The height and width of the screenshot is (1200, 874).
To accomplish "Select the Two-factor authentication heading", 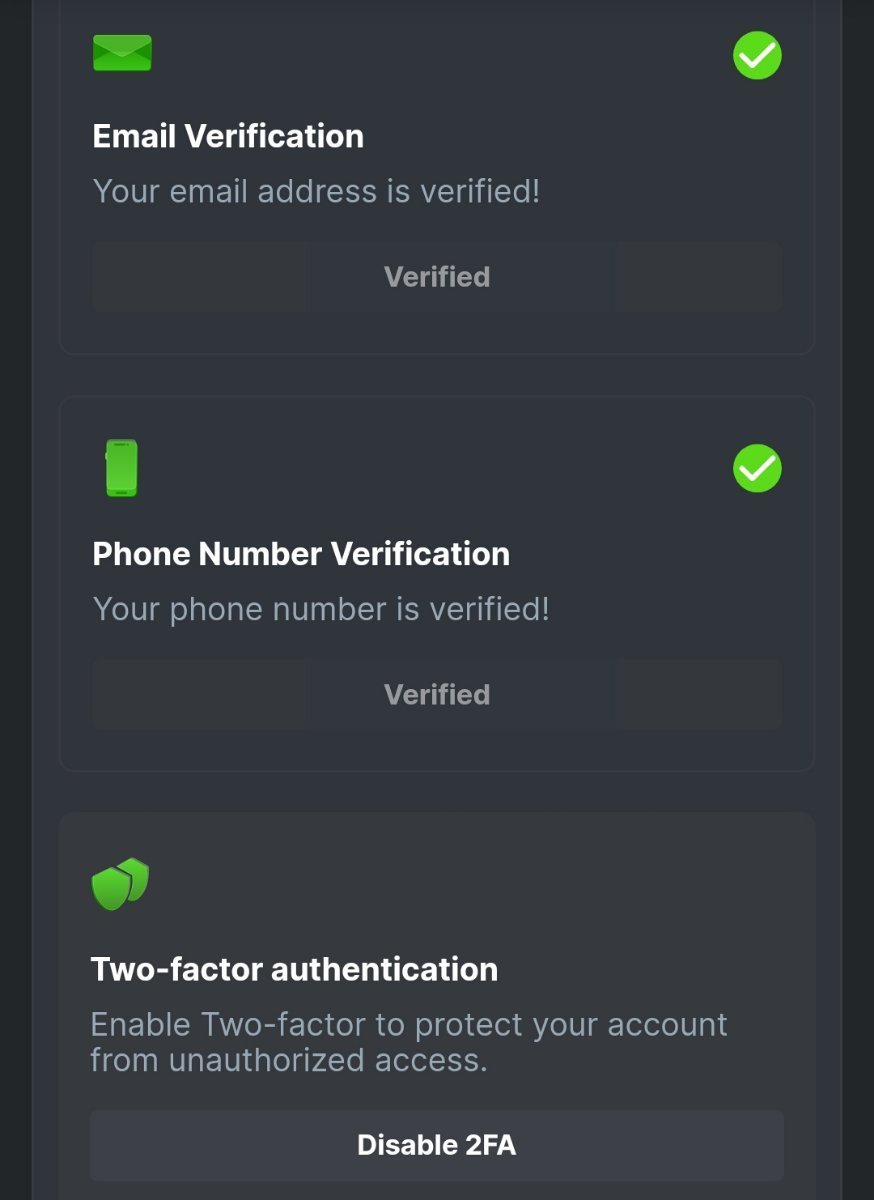I will [294, 969].
